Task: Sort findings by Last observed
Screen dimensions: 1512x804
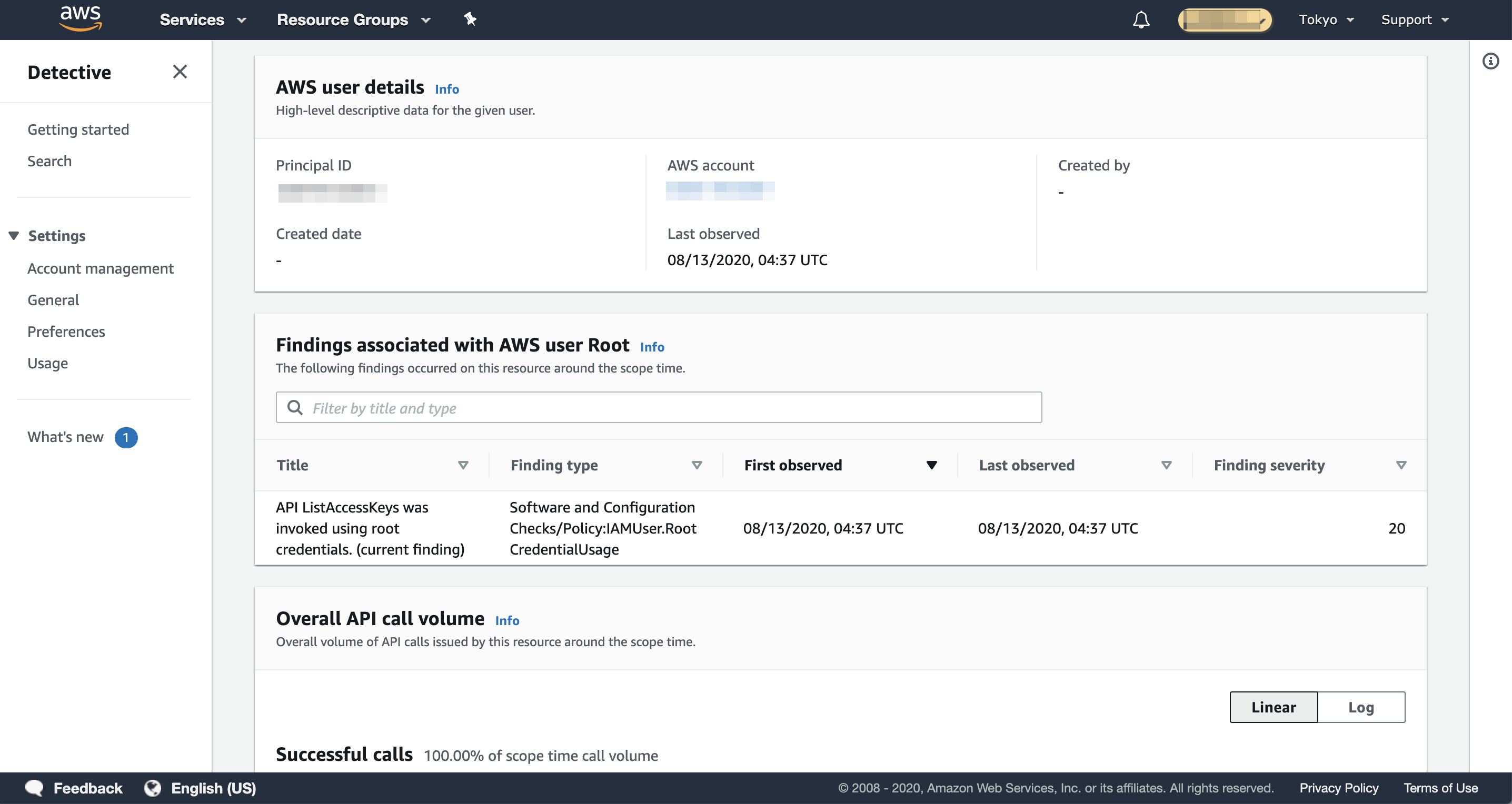Action: tap(1166, 466)
